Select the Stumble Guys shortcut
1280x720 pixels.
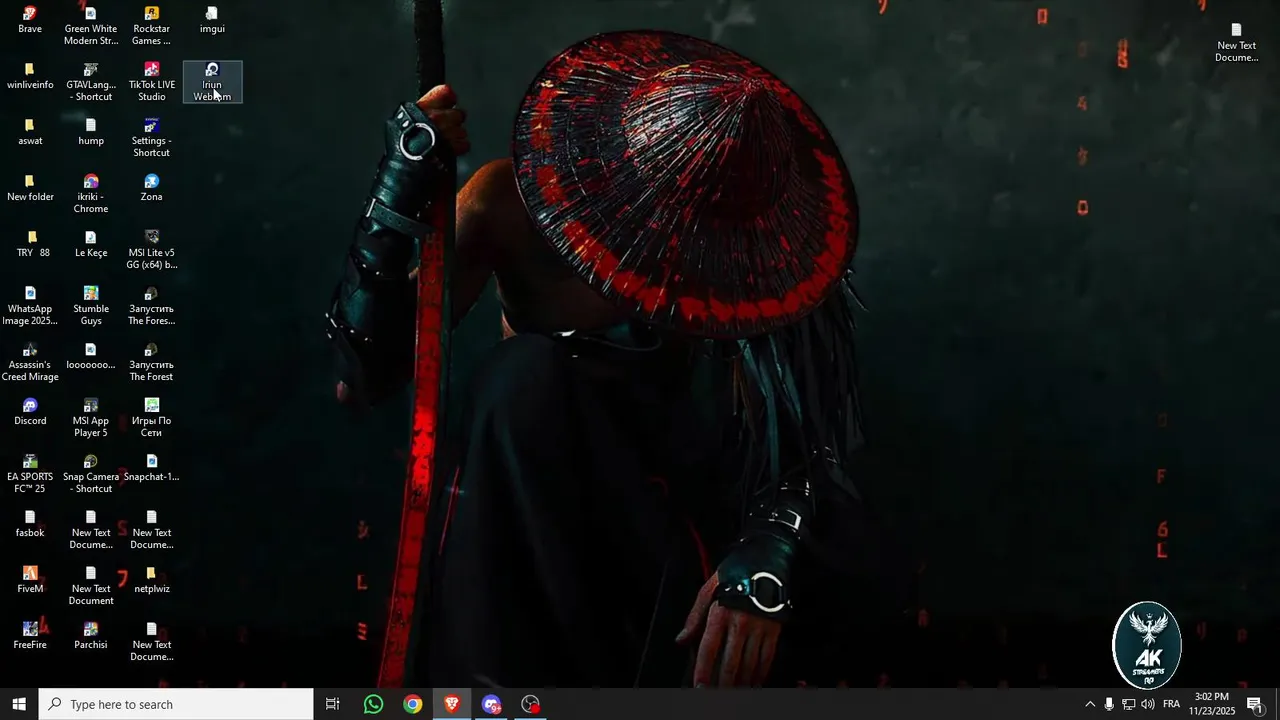pos(91,307)
